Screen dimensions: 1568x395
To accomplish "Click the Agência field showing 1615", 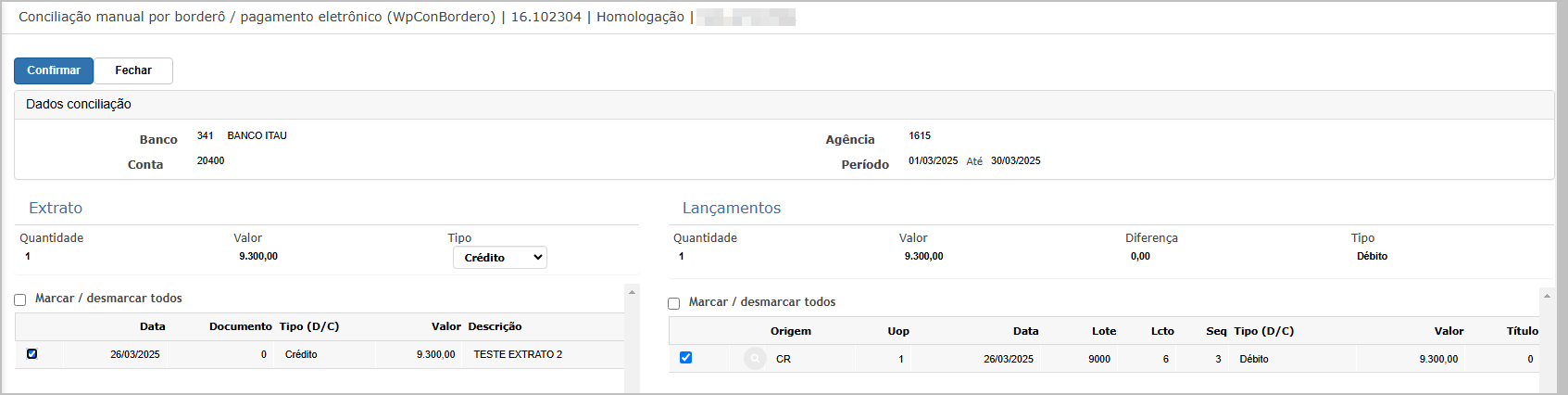I will pyautogui.click(x=920, y=135).
